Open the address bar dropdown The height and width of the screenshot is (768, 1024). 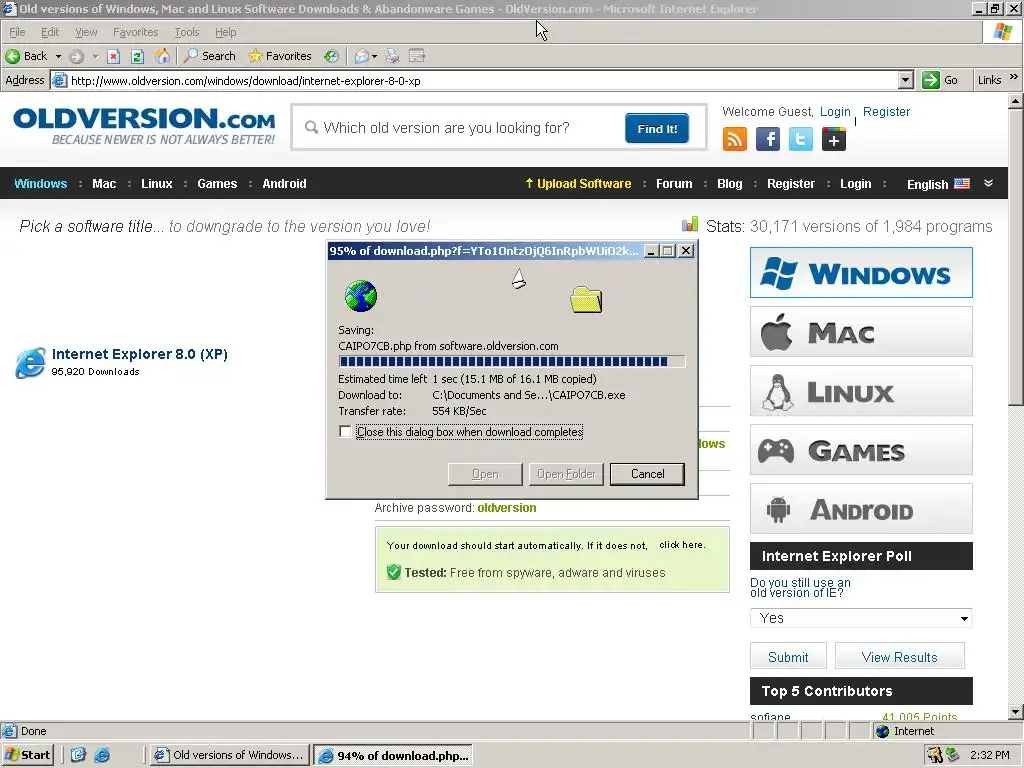(x=905, y=80)
